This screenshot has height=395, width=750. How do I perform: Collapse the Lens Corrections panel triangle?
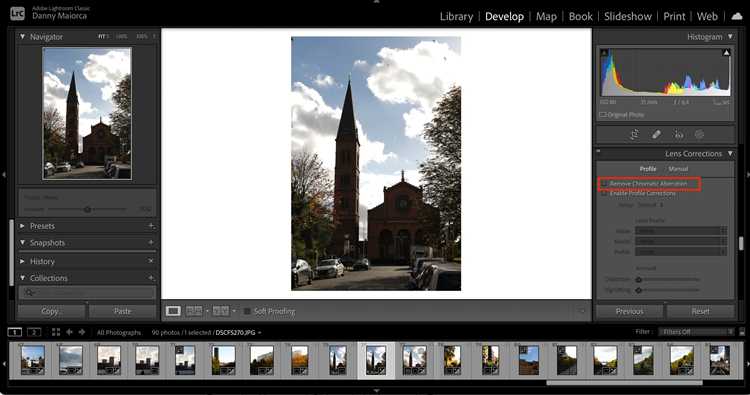[730, 154]
